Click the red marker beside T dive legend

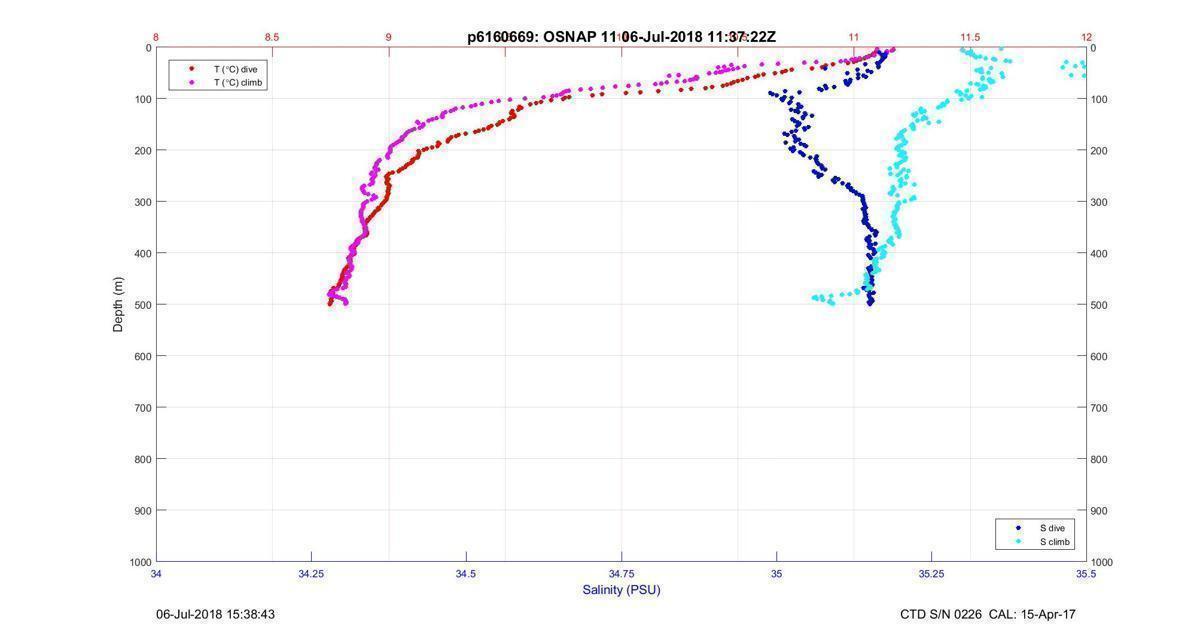191,69
